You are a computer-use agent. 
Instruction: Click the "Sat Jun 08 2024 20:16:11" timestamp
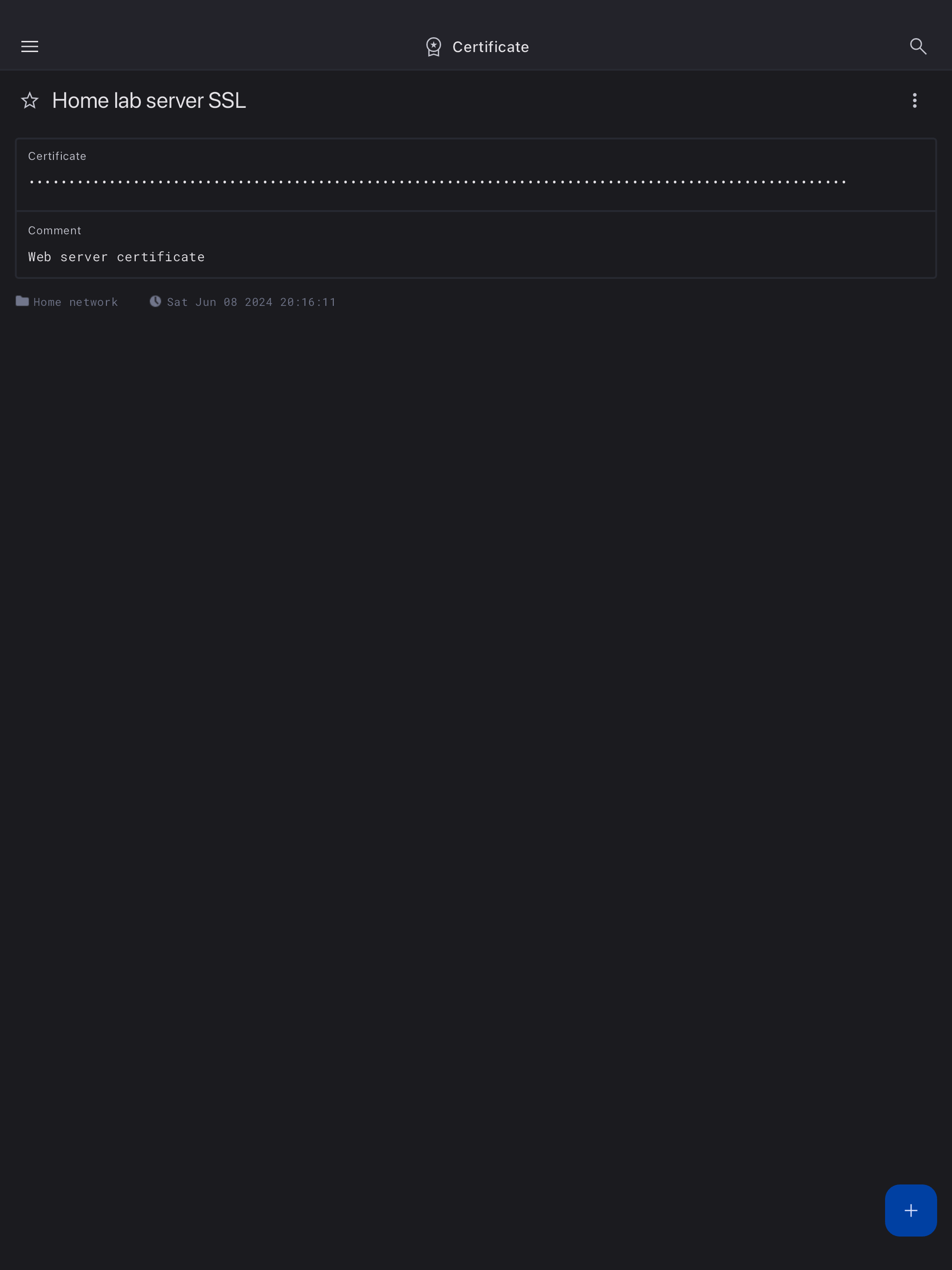tap(251, 302)
